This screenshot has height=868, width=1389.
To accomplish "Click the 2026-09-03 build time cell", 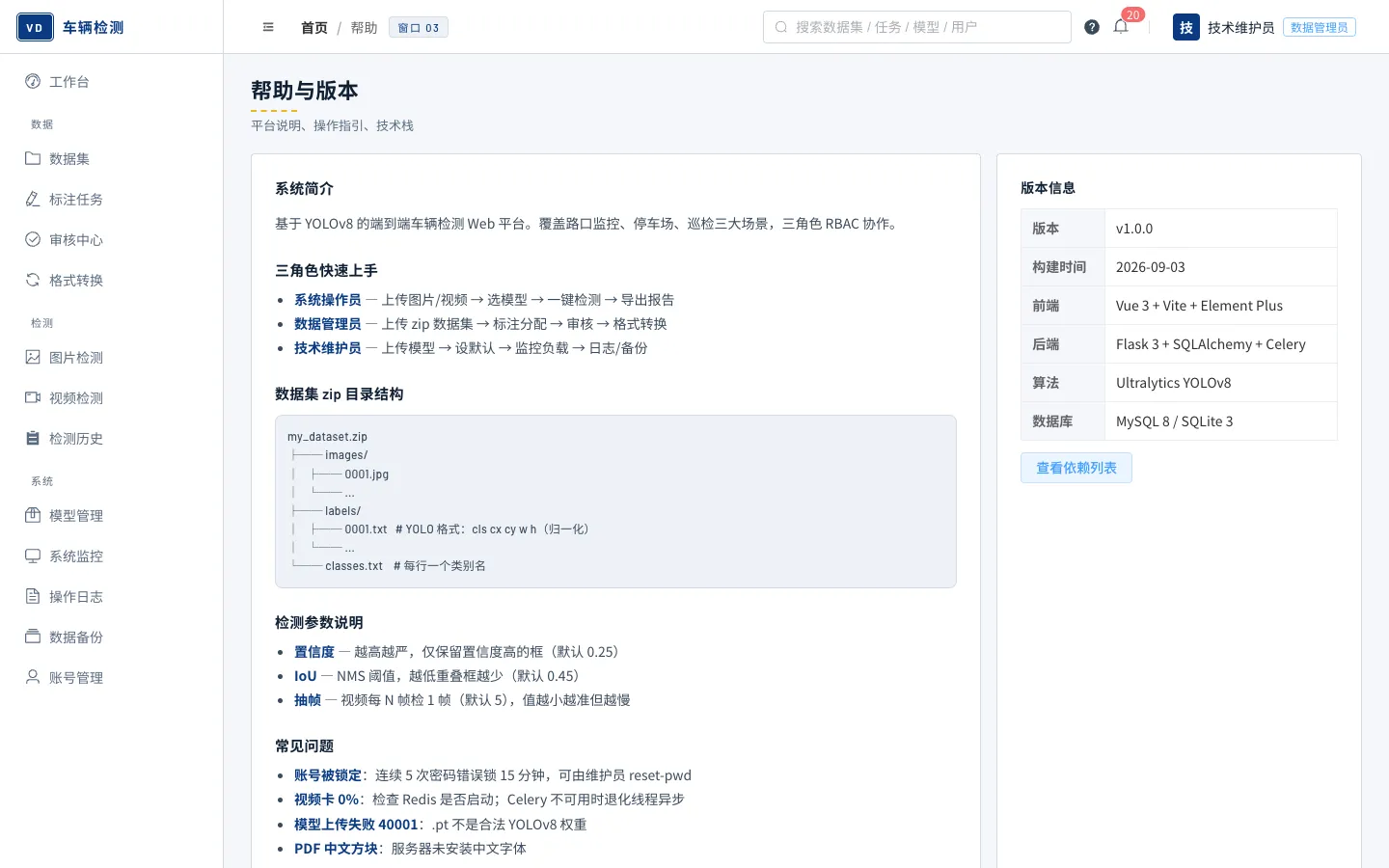I will click(x=1221, y=267).
